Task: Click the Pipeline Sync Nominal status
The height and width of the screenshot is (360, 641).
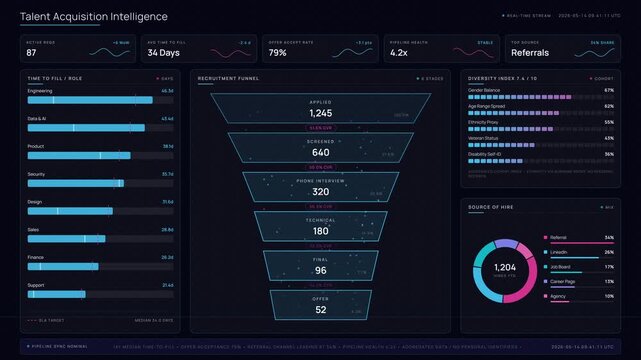Action: tap(57, 347)
